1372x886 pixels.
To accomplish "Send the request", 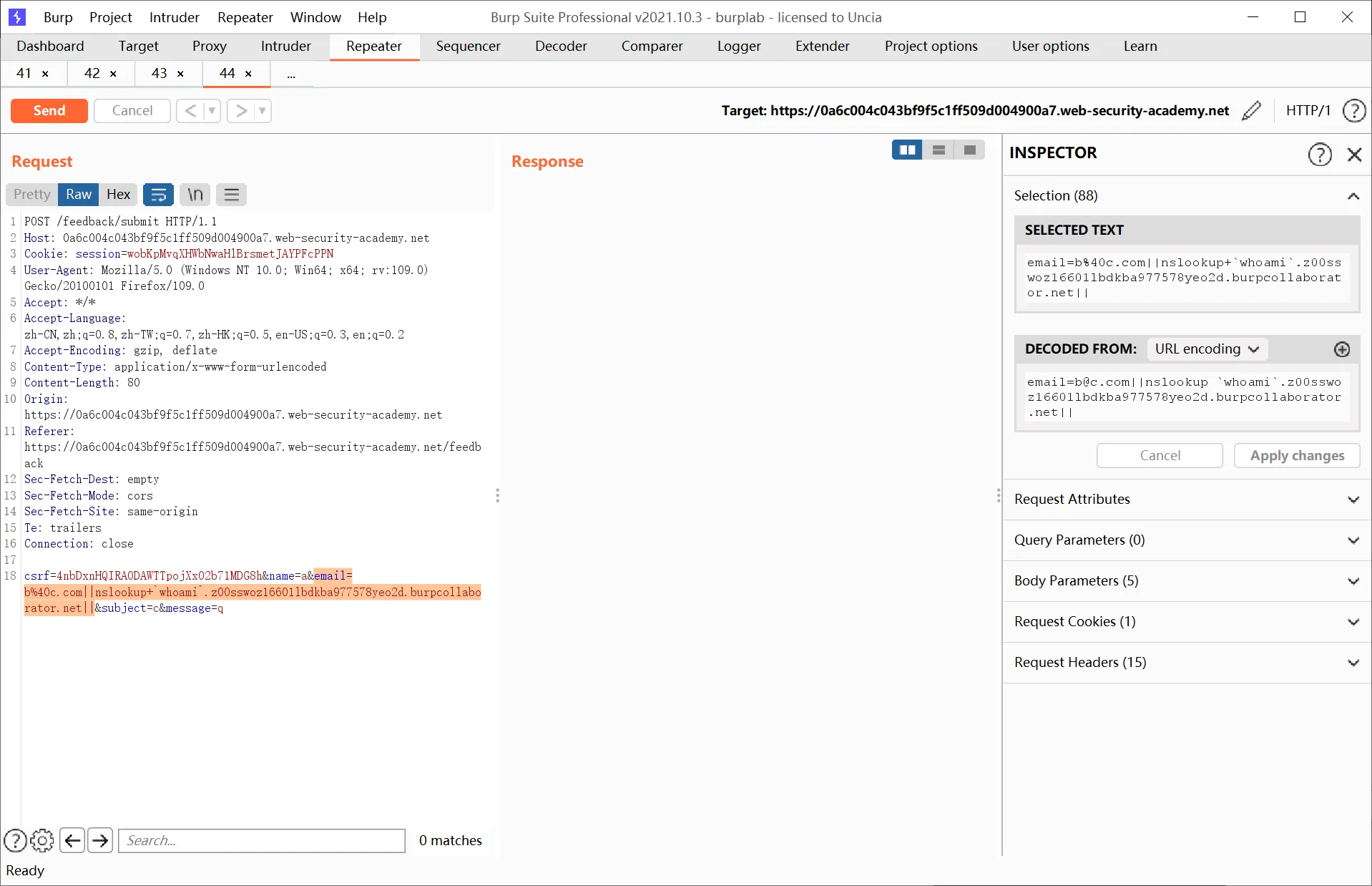I will click(49, 111).
